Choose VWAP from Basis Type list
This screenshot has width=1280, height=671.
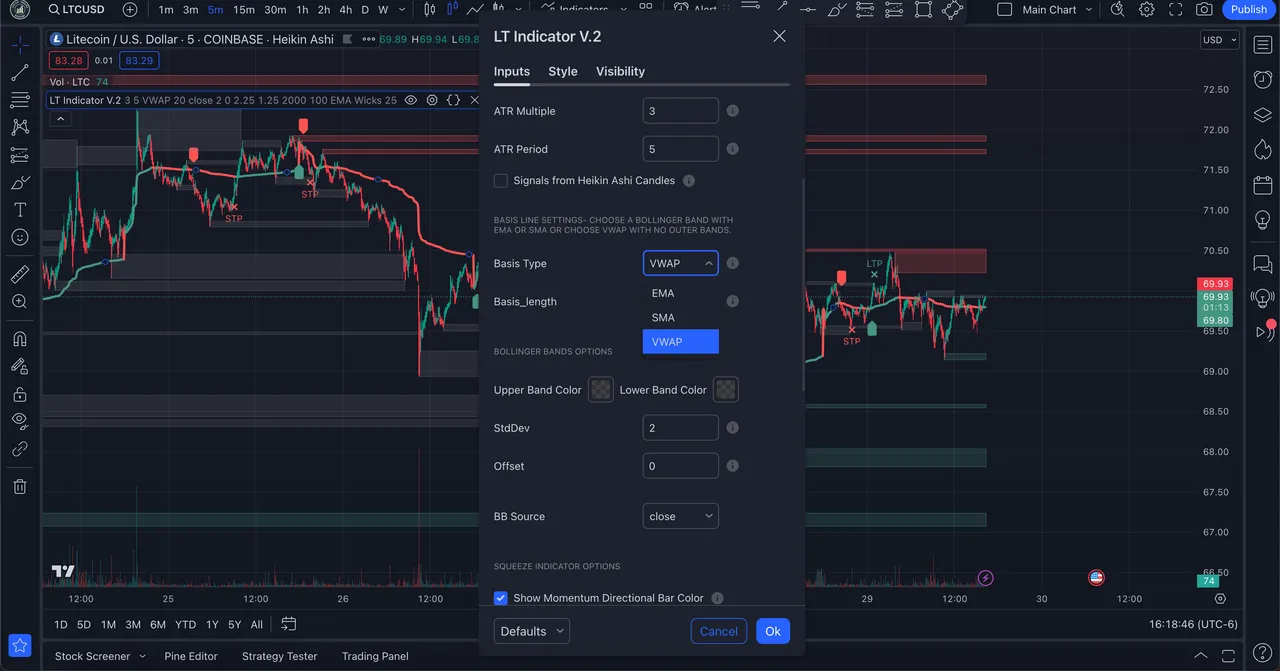[680, 341]
